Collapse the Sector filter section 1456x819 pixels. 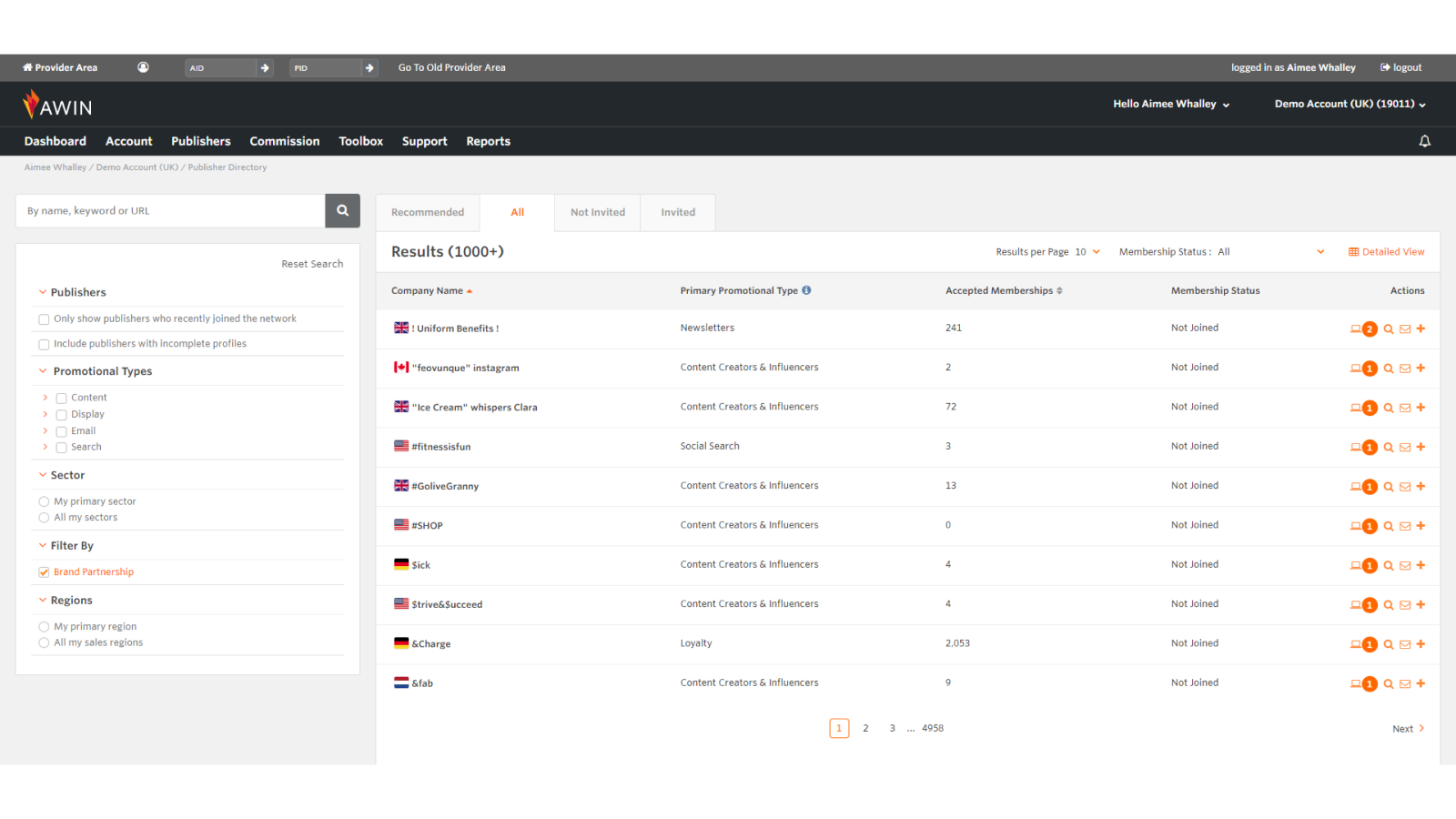[x=43, y=475]
